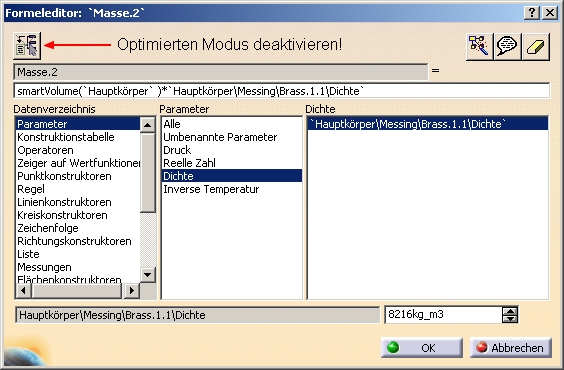The width and height of the screenshot is (564, 370).
Task: Click the Datenverzeichnis vertical scrollbar thumb
Action: [x=147, y=173]
